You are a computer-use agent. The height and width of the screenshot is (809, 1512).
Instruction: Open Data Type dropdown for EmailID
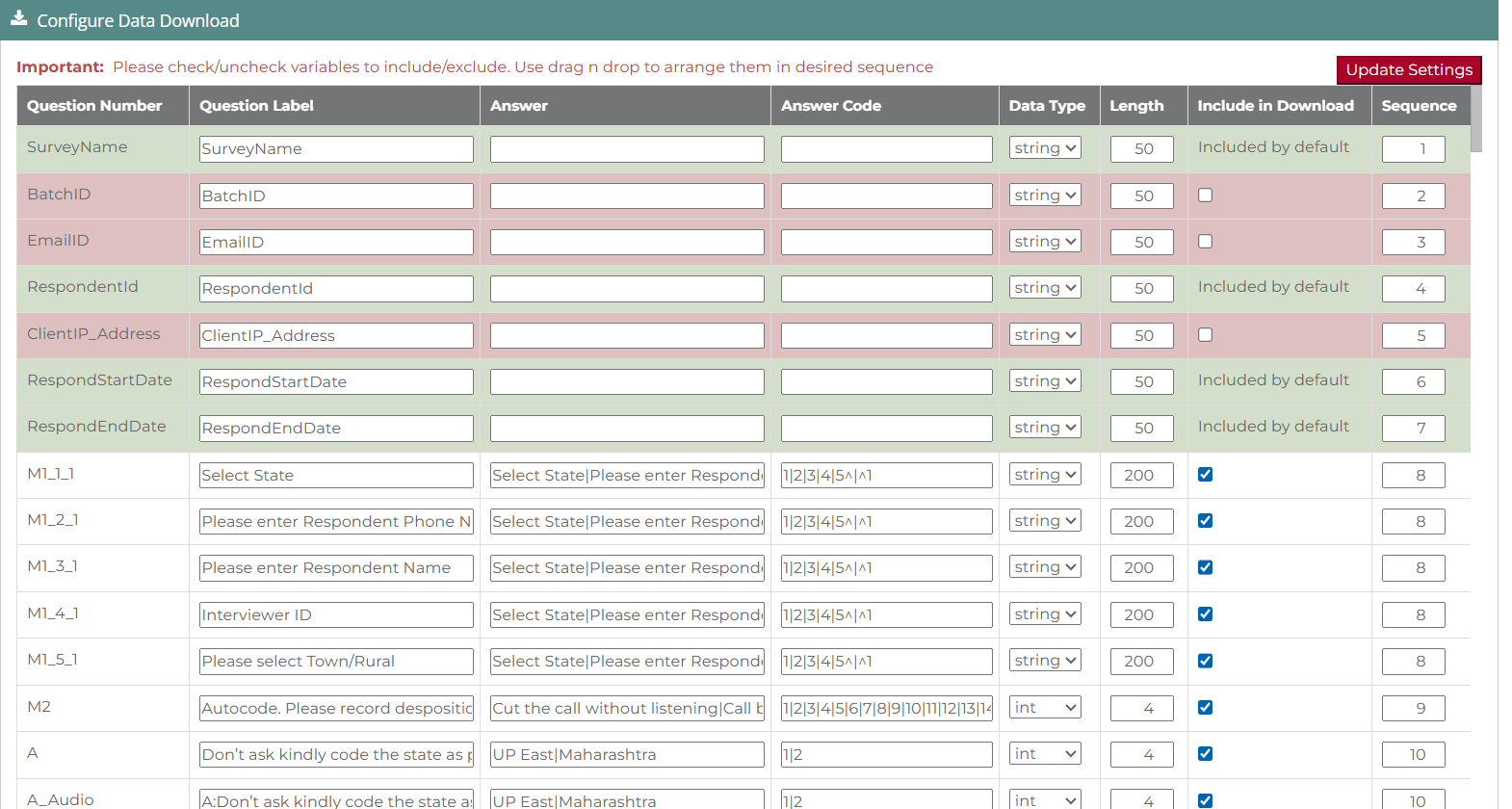(1045, 242)
